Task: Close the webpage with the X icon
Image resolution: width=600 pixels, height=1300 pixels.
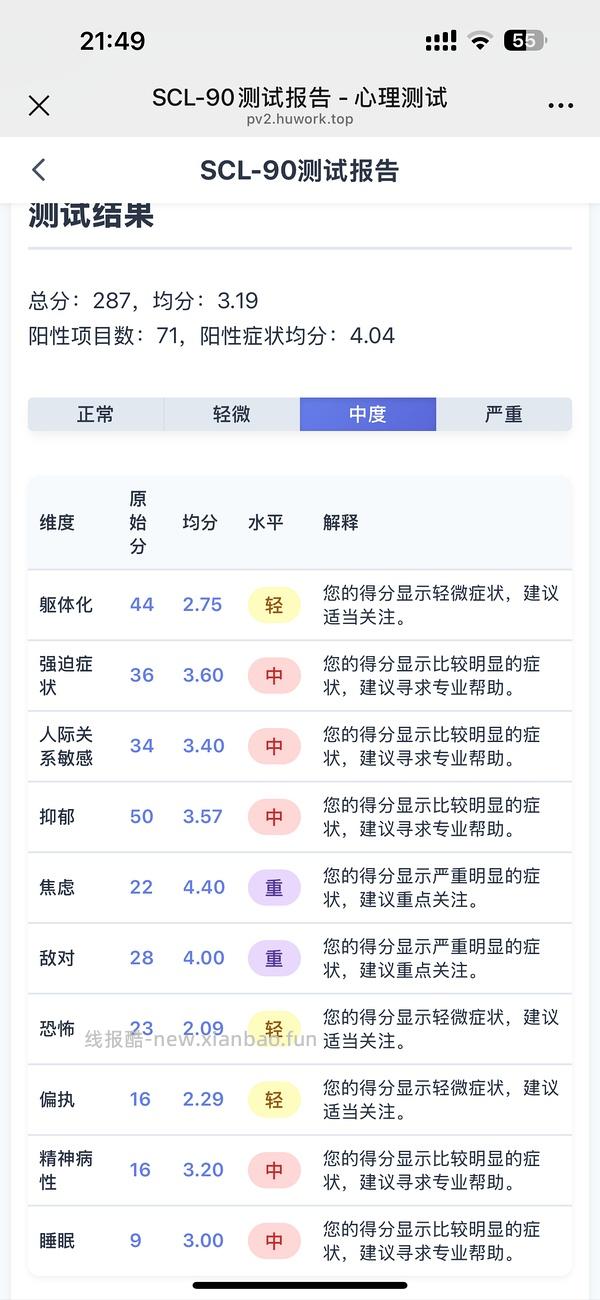Action: (x=38, y=104)
